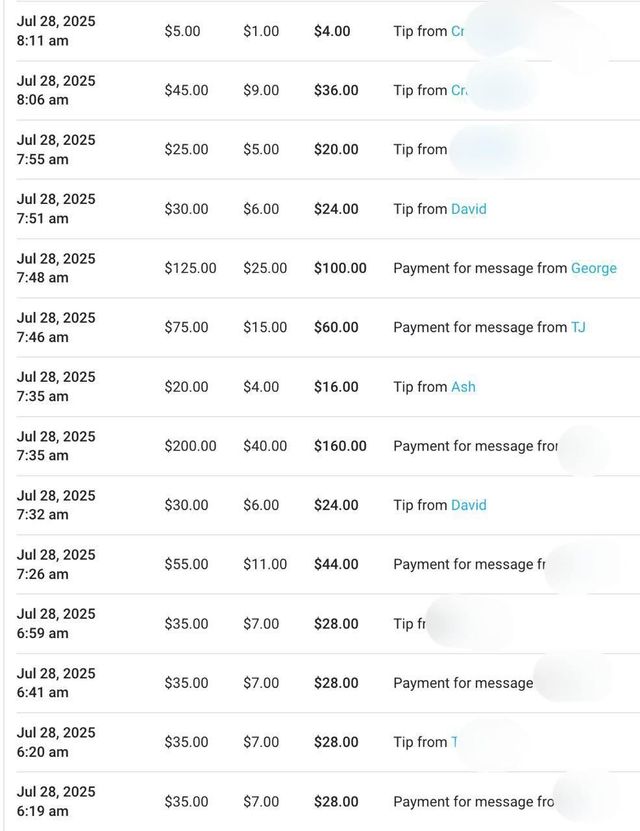Open TJ's profile link

578,327
